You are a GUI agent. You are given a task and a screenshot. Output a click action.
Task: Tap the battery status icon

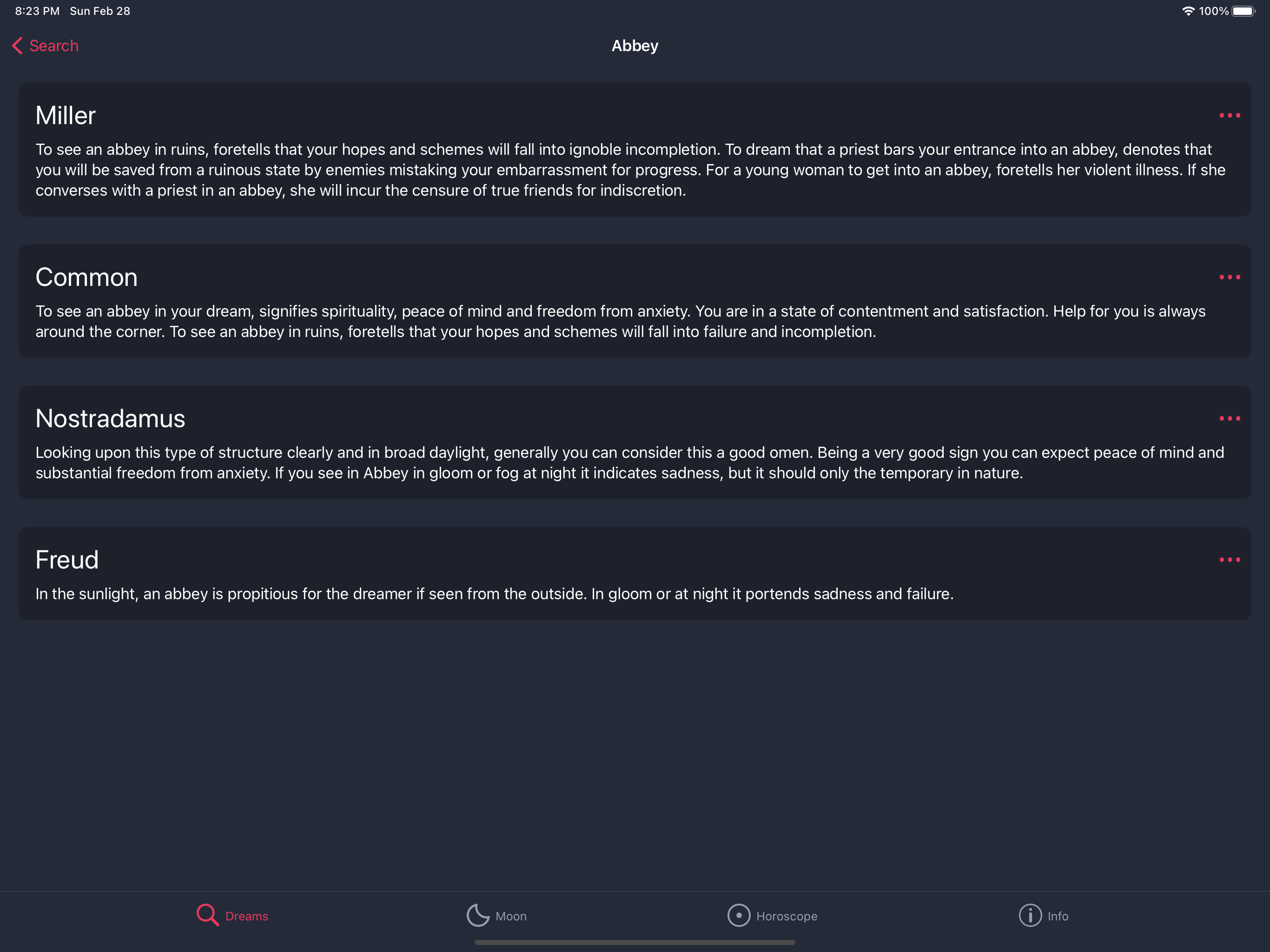click(x=1243, y=11)
